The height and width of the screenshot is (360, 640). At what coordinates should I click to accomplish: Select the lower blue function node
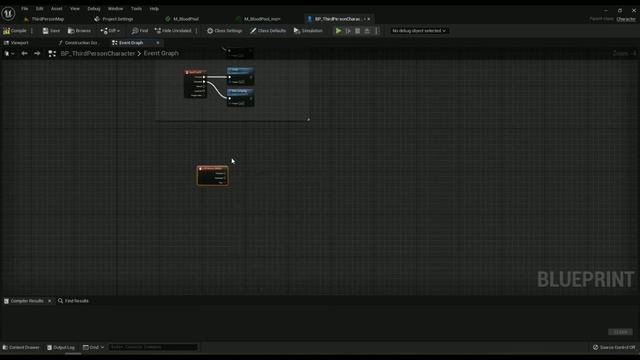pos(240,98)
